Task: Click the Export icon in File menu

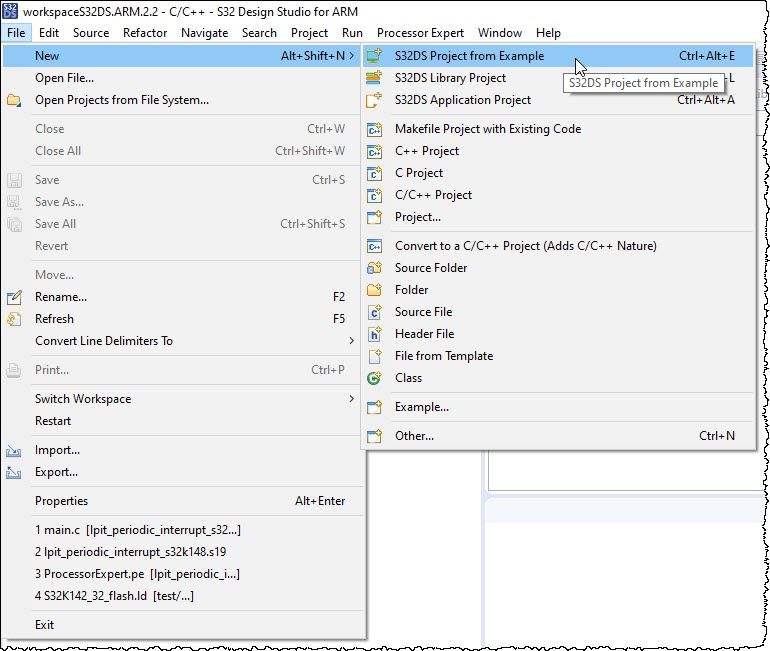Action: point(14,472)
